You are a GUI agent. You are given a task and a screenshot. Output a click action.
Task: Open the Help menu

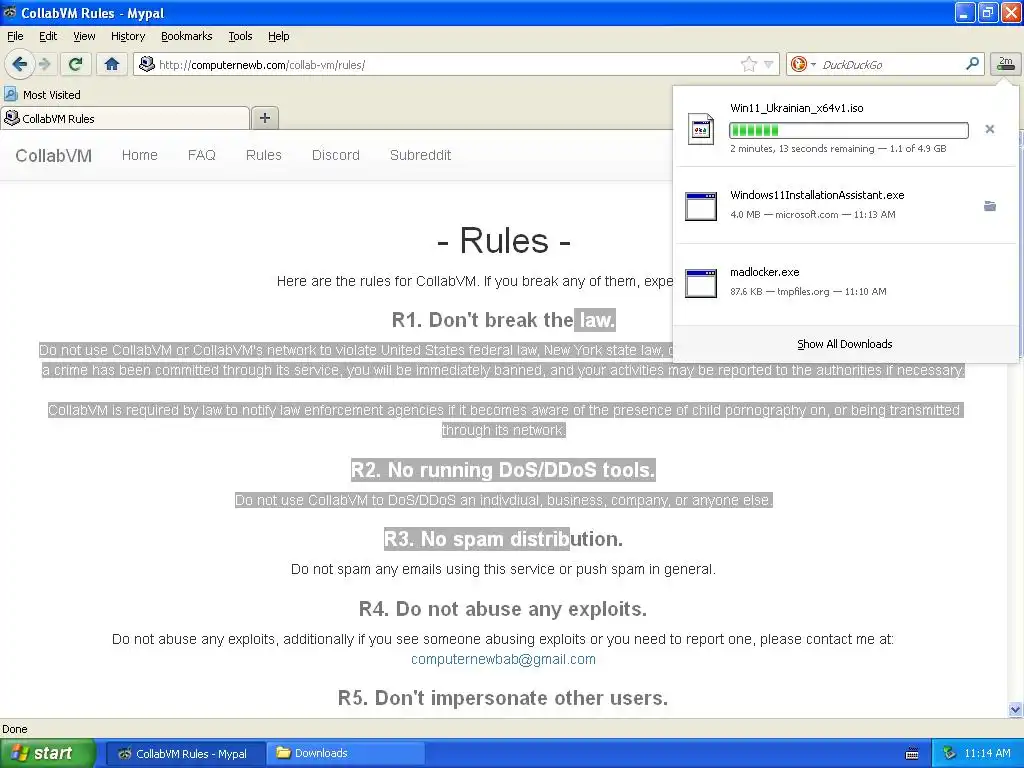tap(279, 36)
